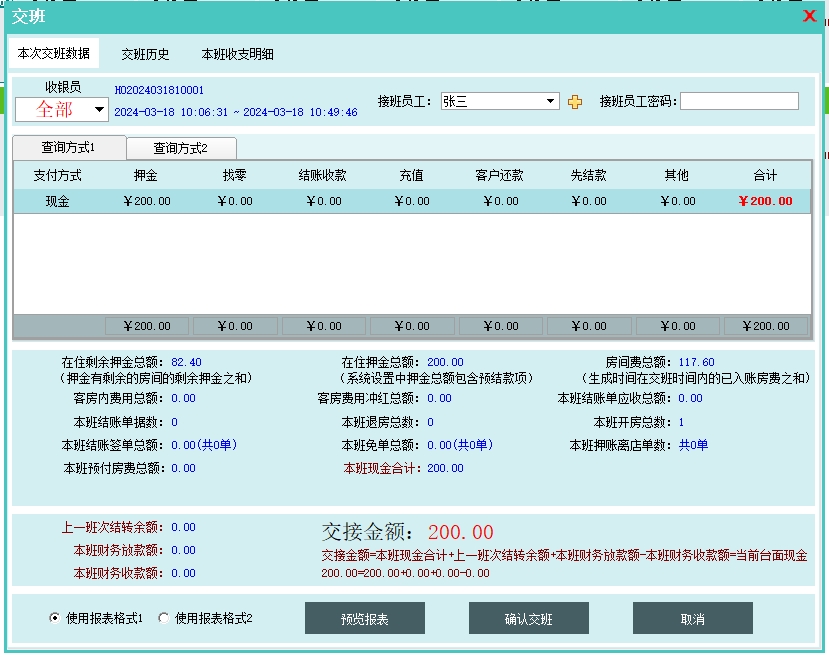Select 使用报表格式2 radio button
Image resolution: width=829 pixels, height=662 pixels.
click(x=165, y=618)
